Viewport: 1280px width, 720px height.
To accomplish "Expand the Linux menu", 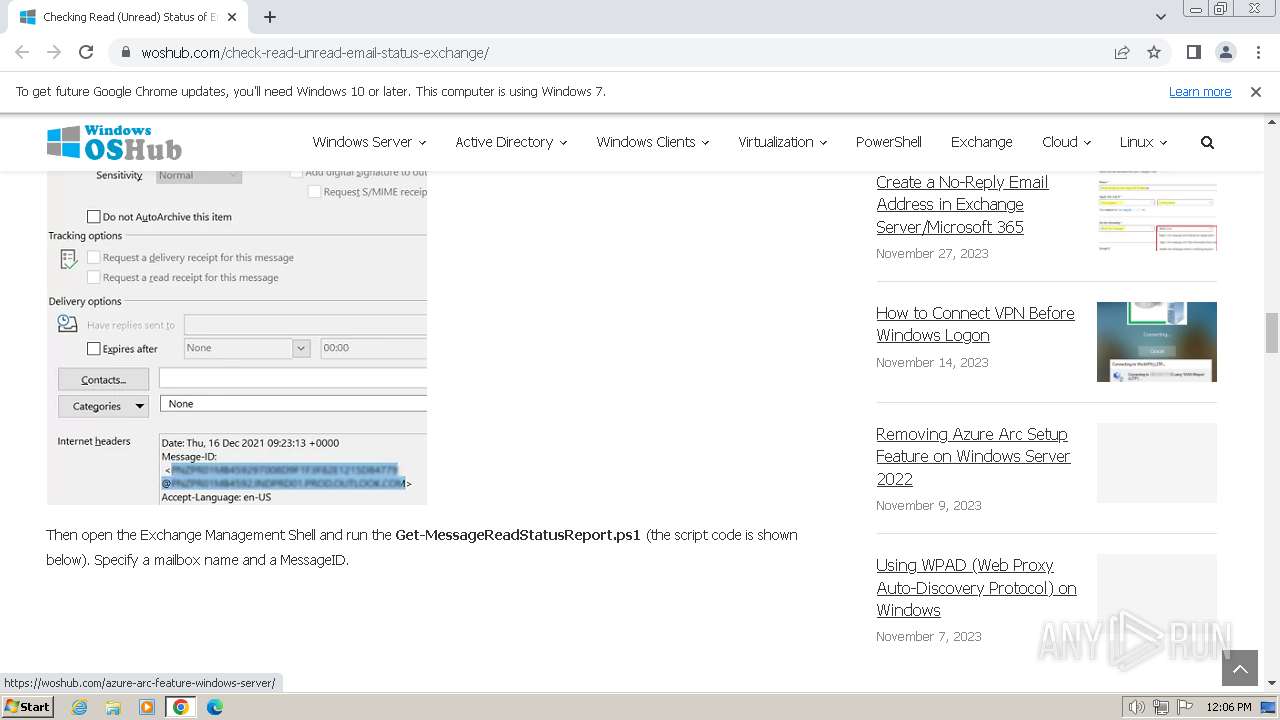I will pos(1143,142).
